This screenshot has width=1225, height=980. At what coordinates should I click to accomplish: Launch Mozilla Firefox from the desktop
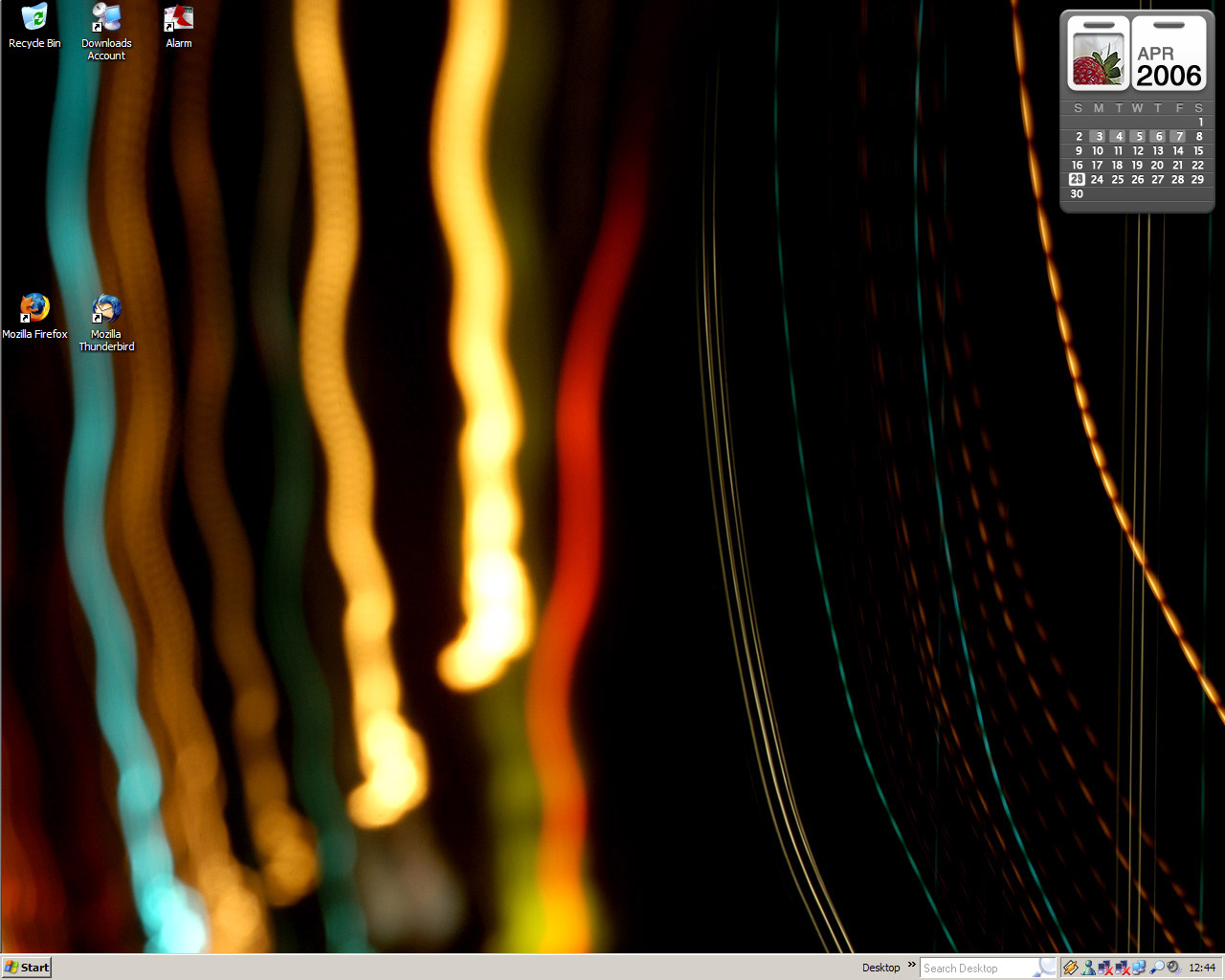coord(34,309)
